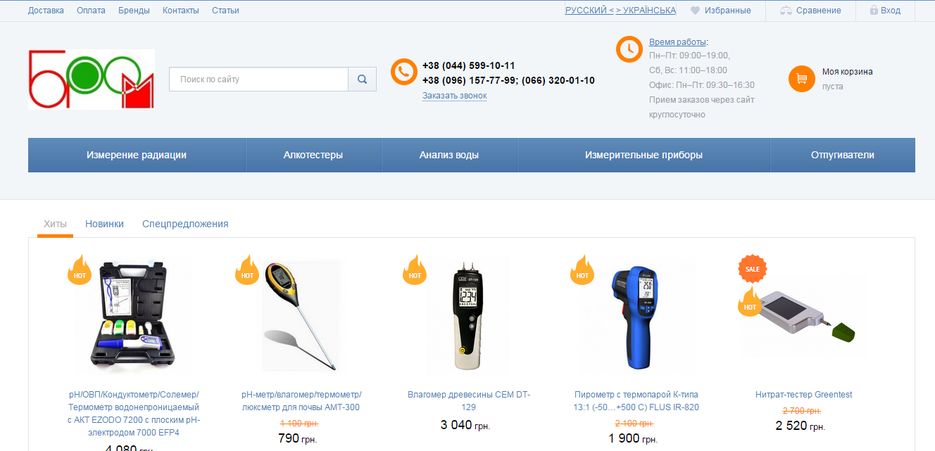Click the 2 520 грн. price
Viewport: 935px width, 451px height.
coord(800,426)
